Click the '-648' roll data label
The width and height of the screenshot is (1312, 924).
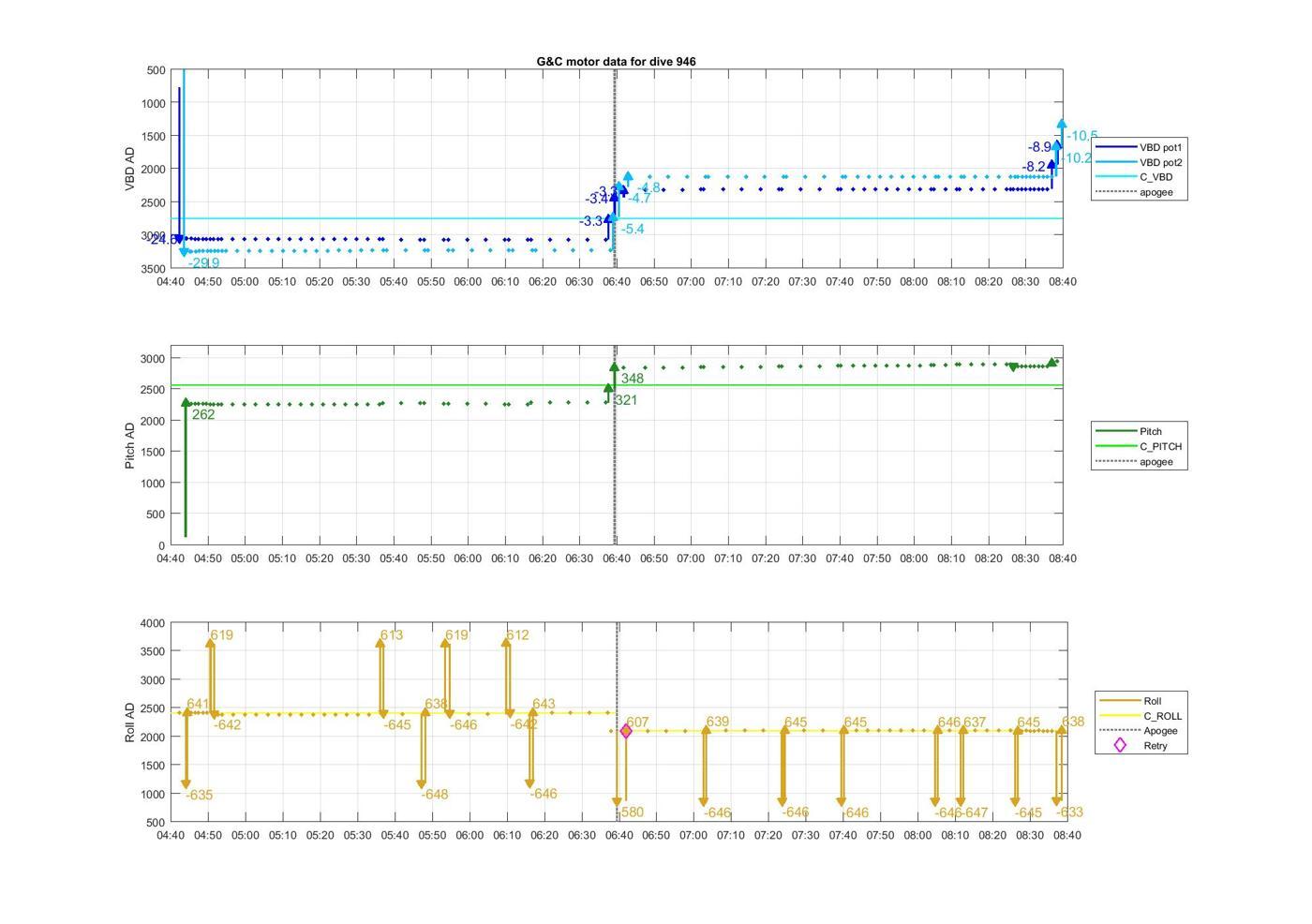click(x=434, y=795)
